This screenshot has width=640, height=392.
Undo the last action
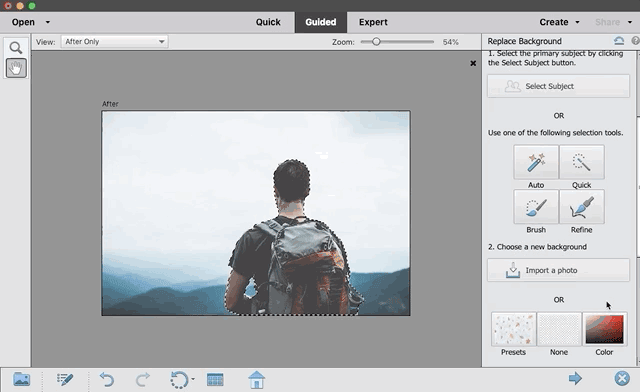(107, 379)
